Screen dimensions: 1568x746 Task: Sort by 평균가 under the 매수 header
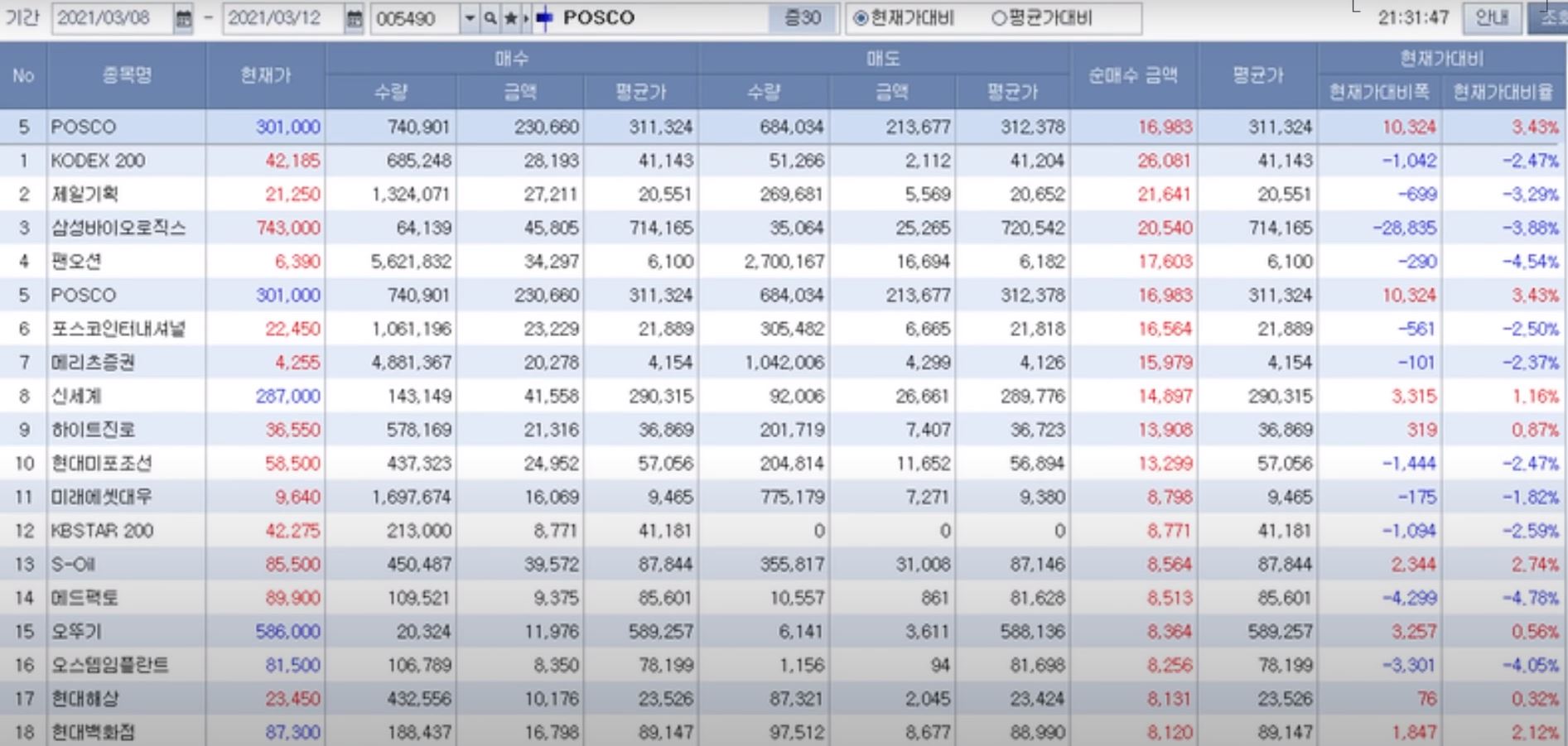[x=641, y=92]
